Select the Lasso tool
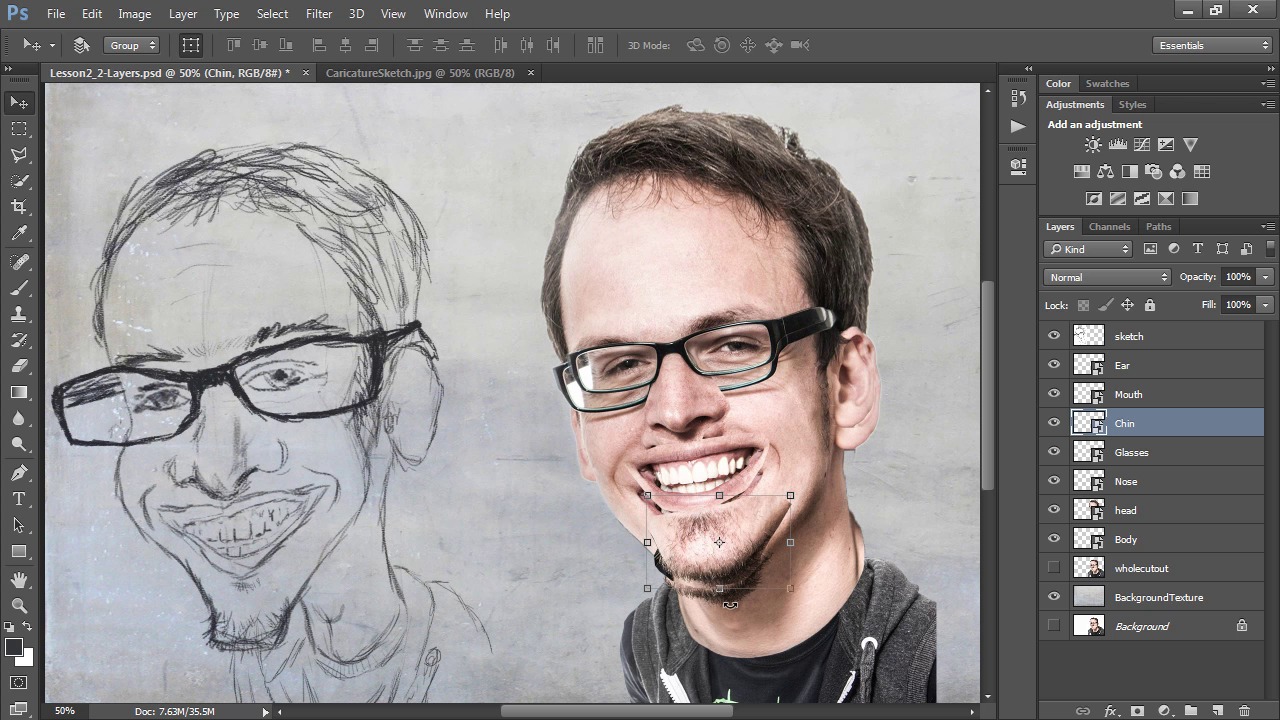 click(19, 155)
